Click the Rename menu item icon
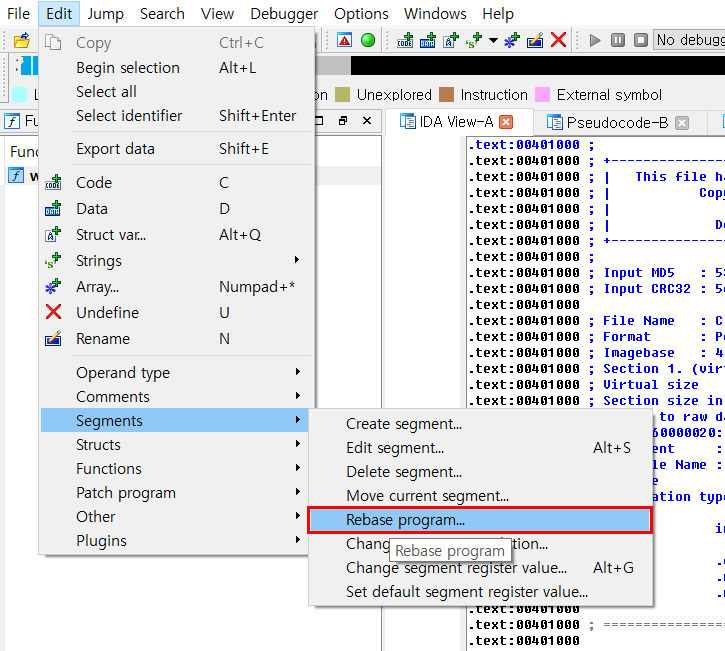The width and height of the screenshot is (725, 651). (x=53, y=338)
